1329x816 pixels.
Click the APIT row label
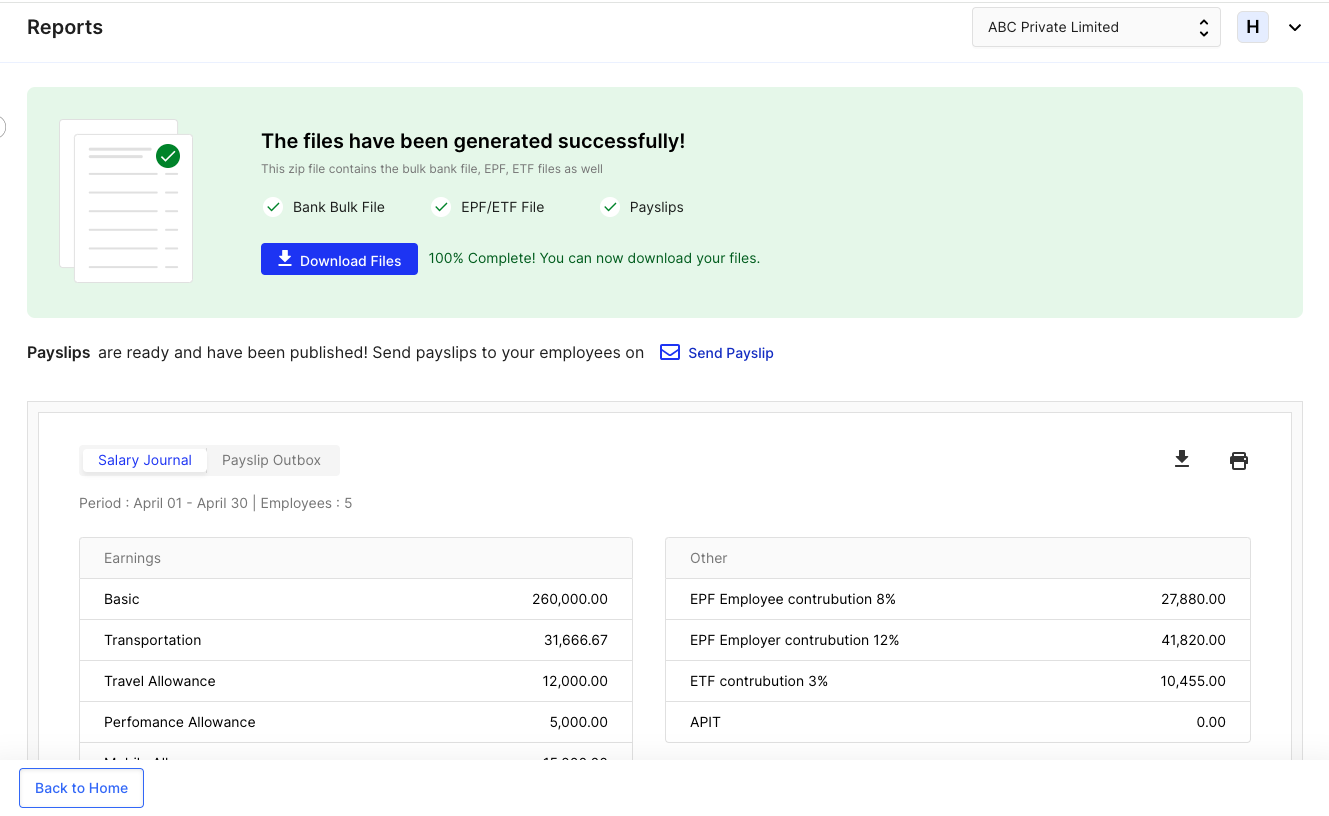pos(705,722)
